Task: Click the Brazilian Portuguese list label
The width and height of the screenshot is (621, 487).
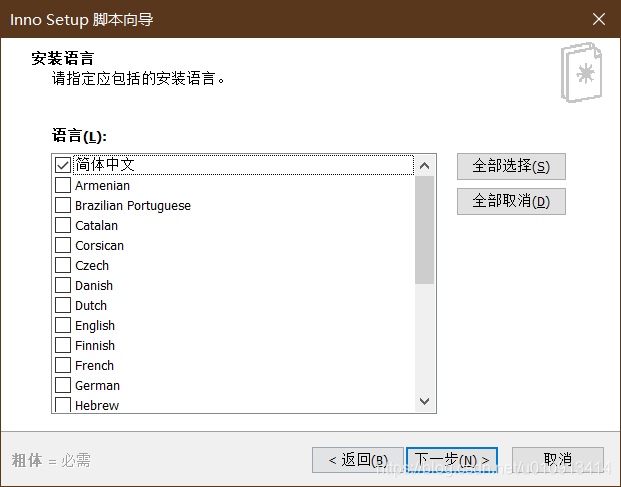Action: pos(133,206)
